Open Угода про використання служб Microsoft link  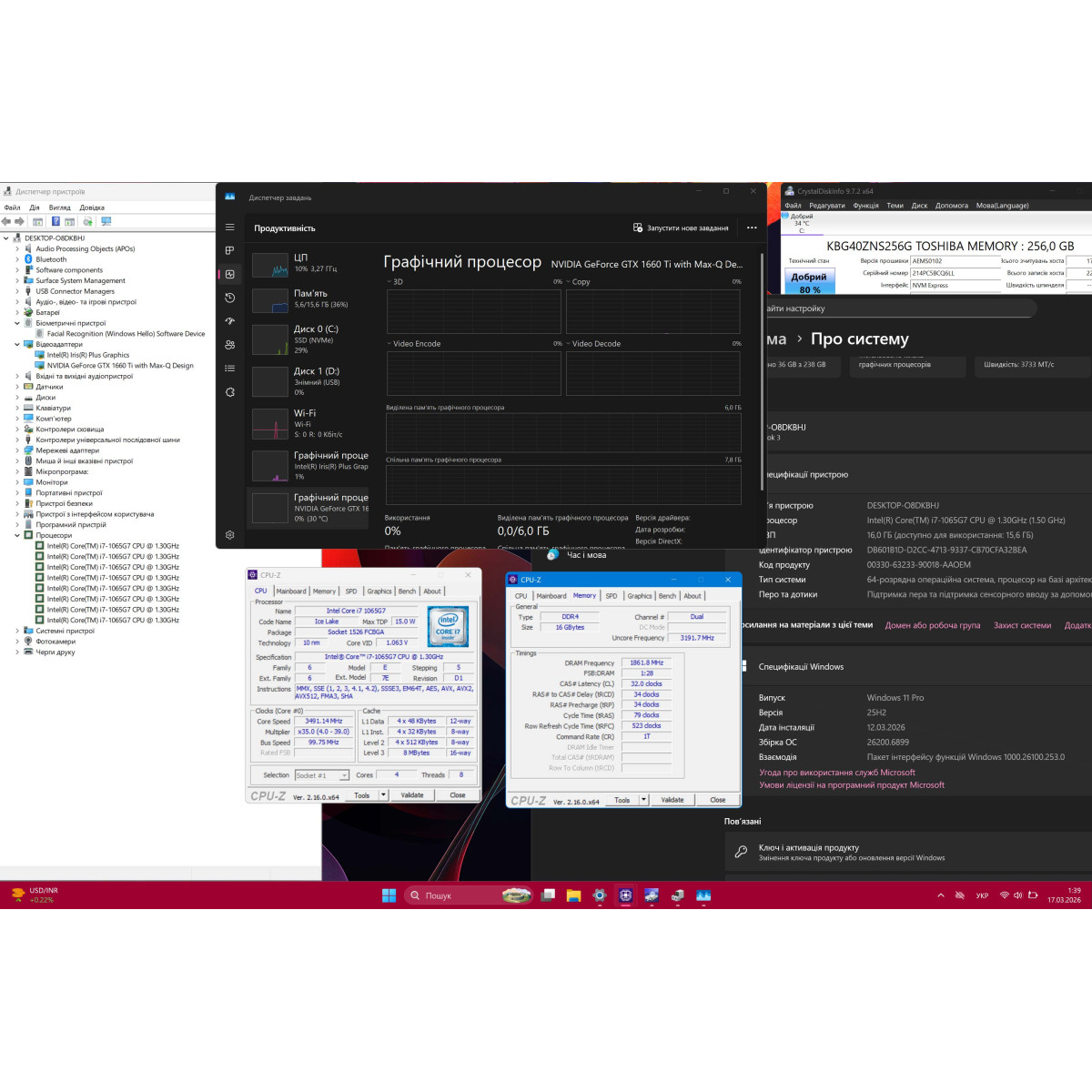point(837,773)
